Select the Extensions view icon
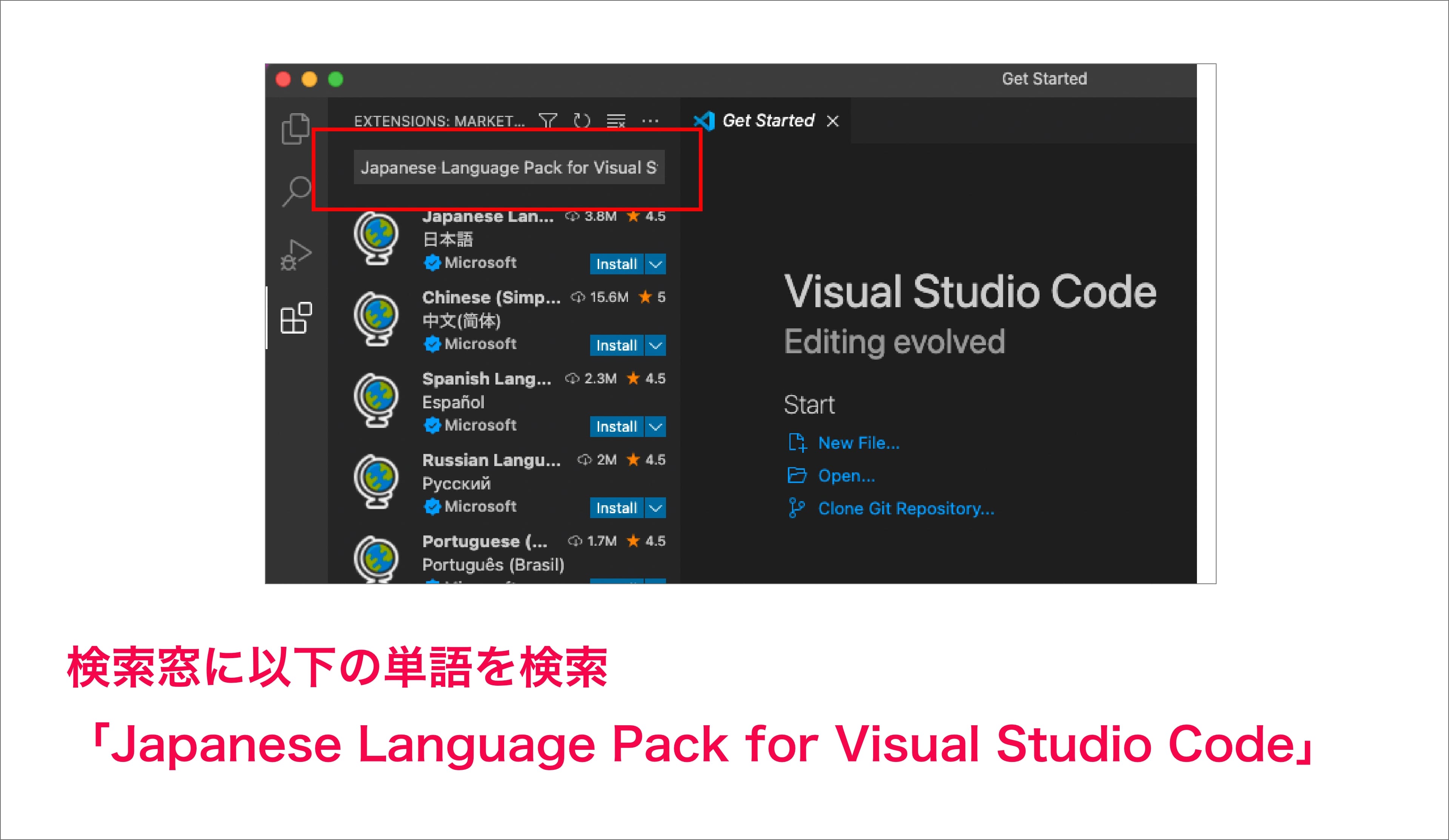This screenshot has width=1449, height=840. tap(296, 317)
